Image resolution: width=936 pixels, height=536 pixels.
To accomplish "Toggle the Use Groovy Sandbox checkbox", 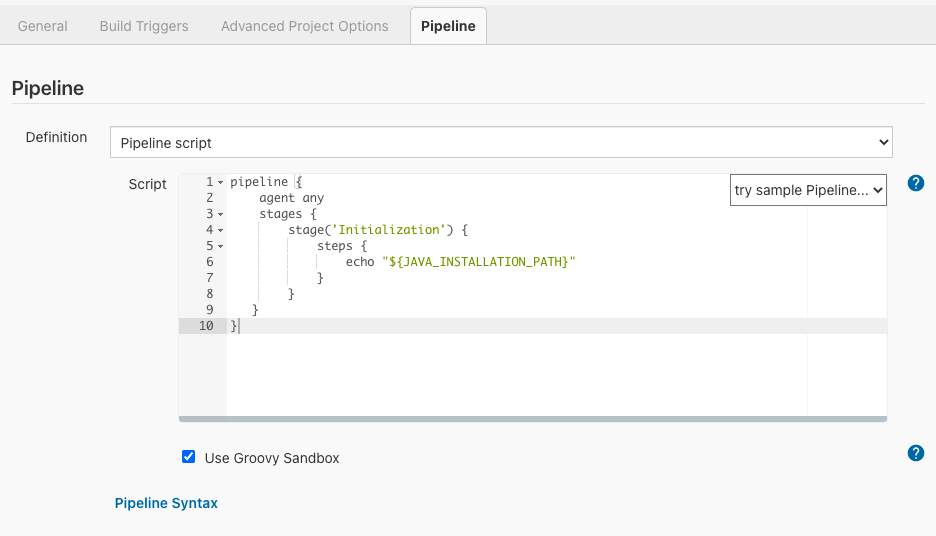I will pos(188,457).
